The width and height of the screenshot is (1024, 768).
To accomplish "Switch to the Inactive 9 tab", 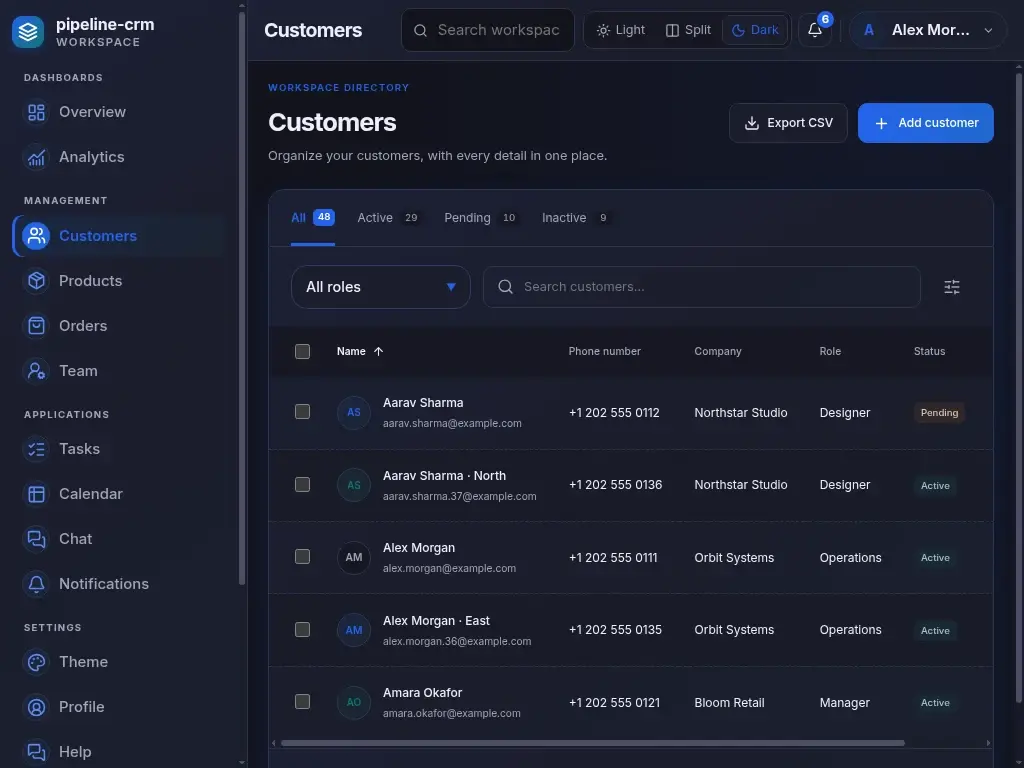I will 575,218.
